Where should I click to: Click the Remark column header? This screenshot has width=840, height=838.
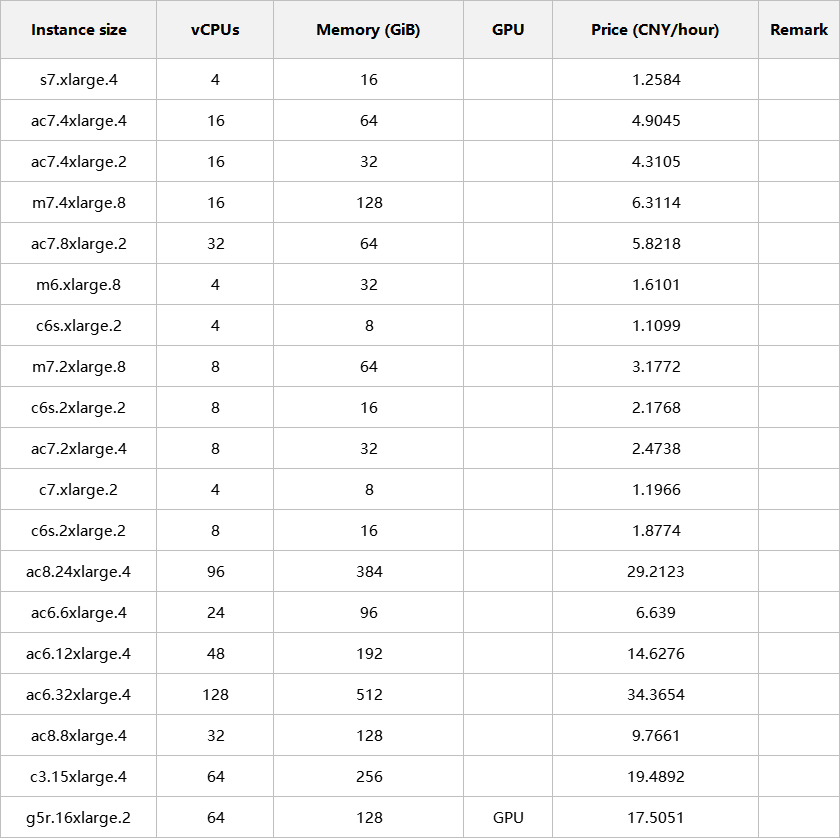(799, 29)
